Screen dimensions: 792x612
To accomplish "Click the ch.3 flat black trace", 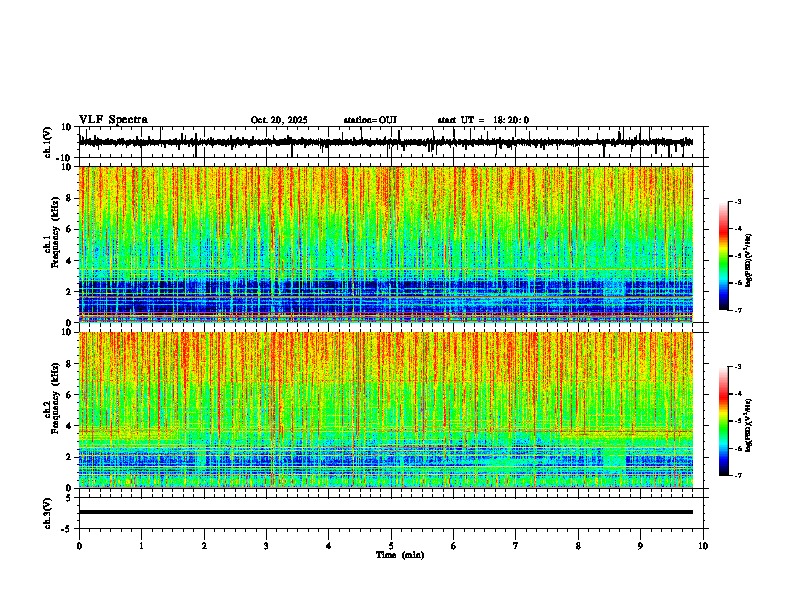I will (x=386, y=512).
